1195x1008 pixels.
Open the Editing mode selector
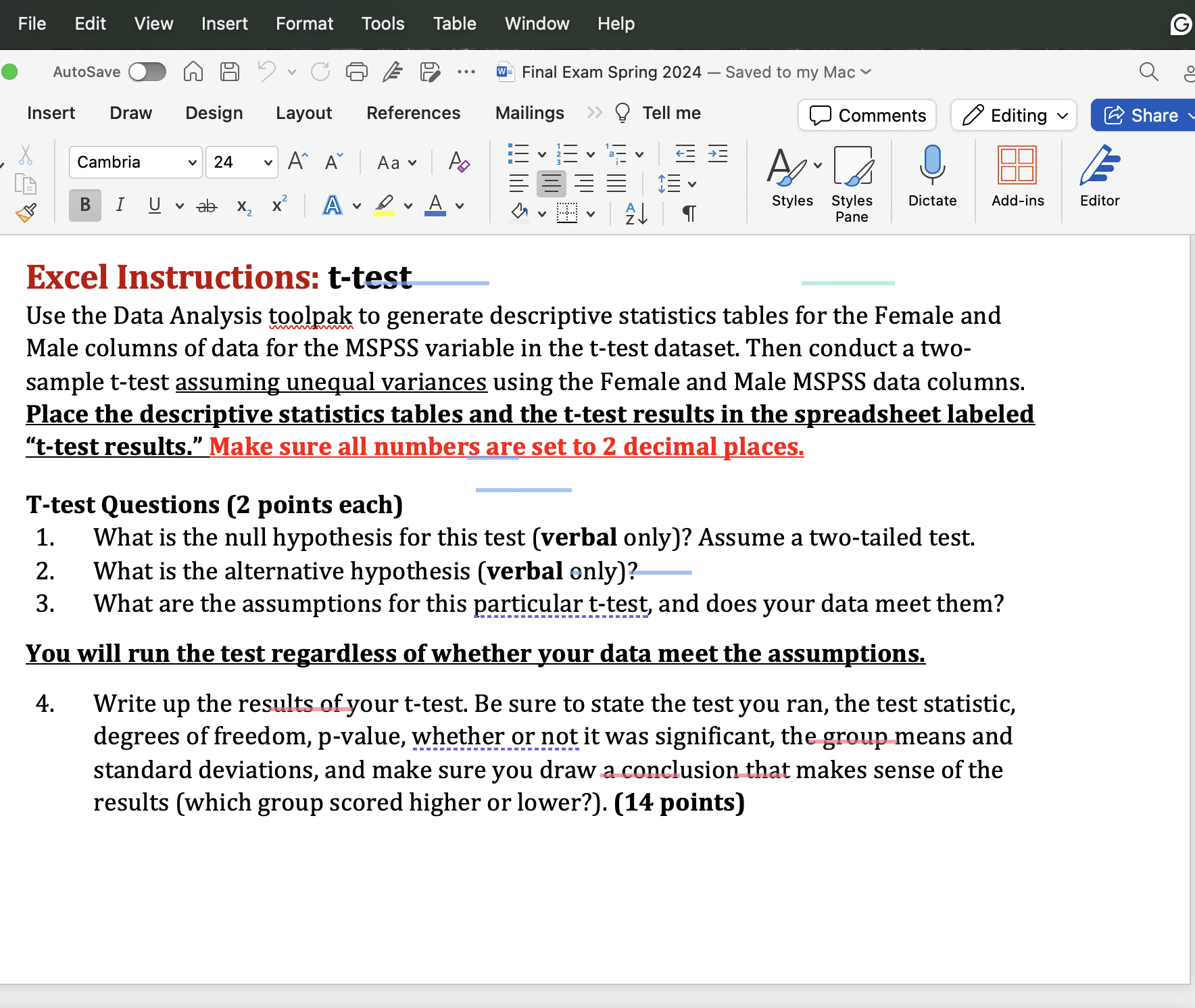(x=1013, y=115)
